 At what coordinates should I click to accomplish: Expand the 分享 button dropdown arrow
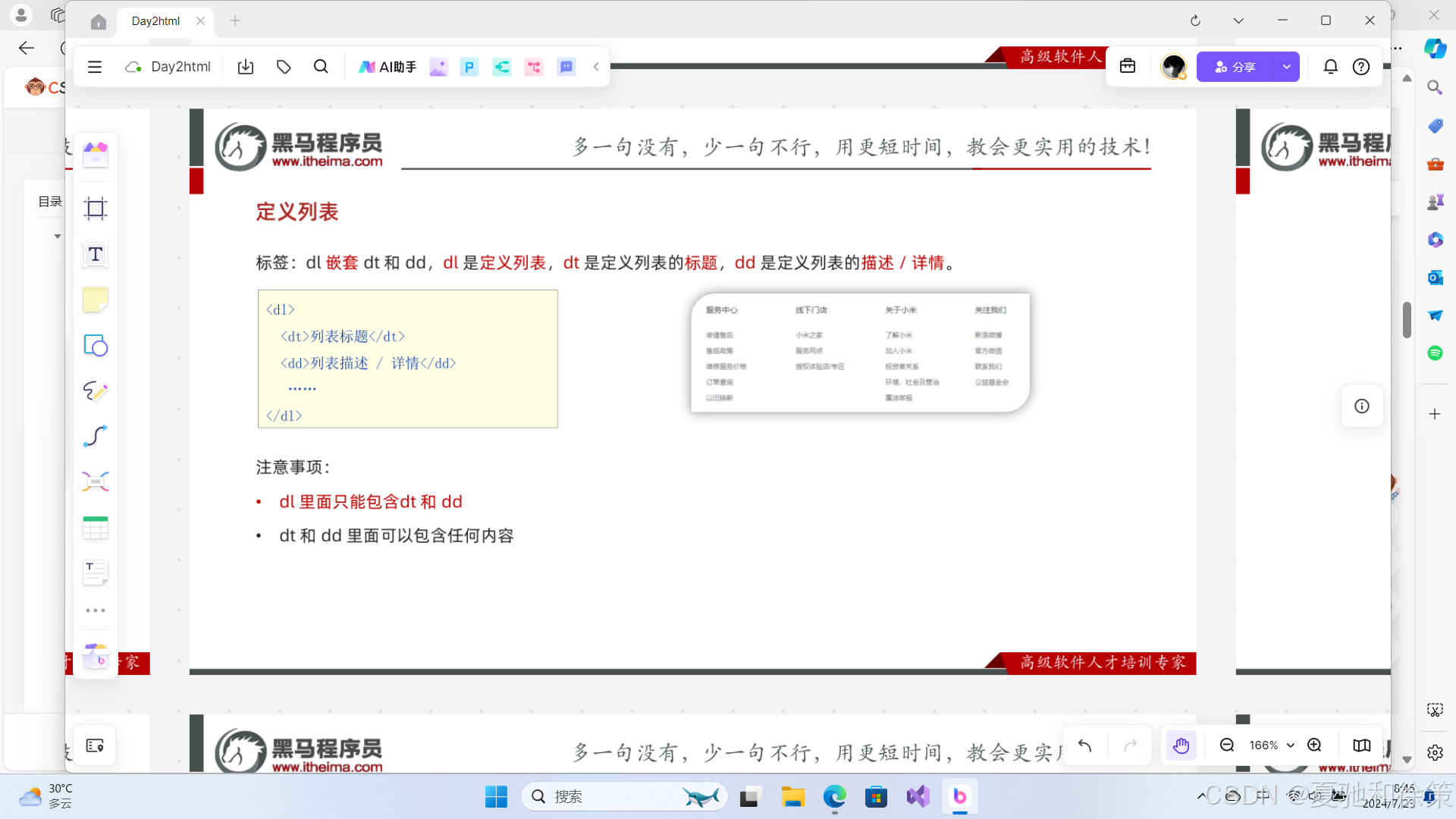pyautogui.click(x=1286, y=67)
